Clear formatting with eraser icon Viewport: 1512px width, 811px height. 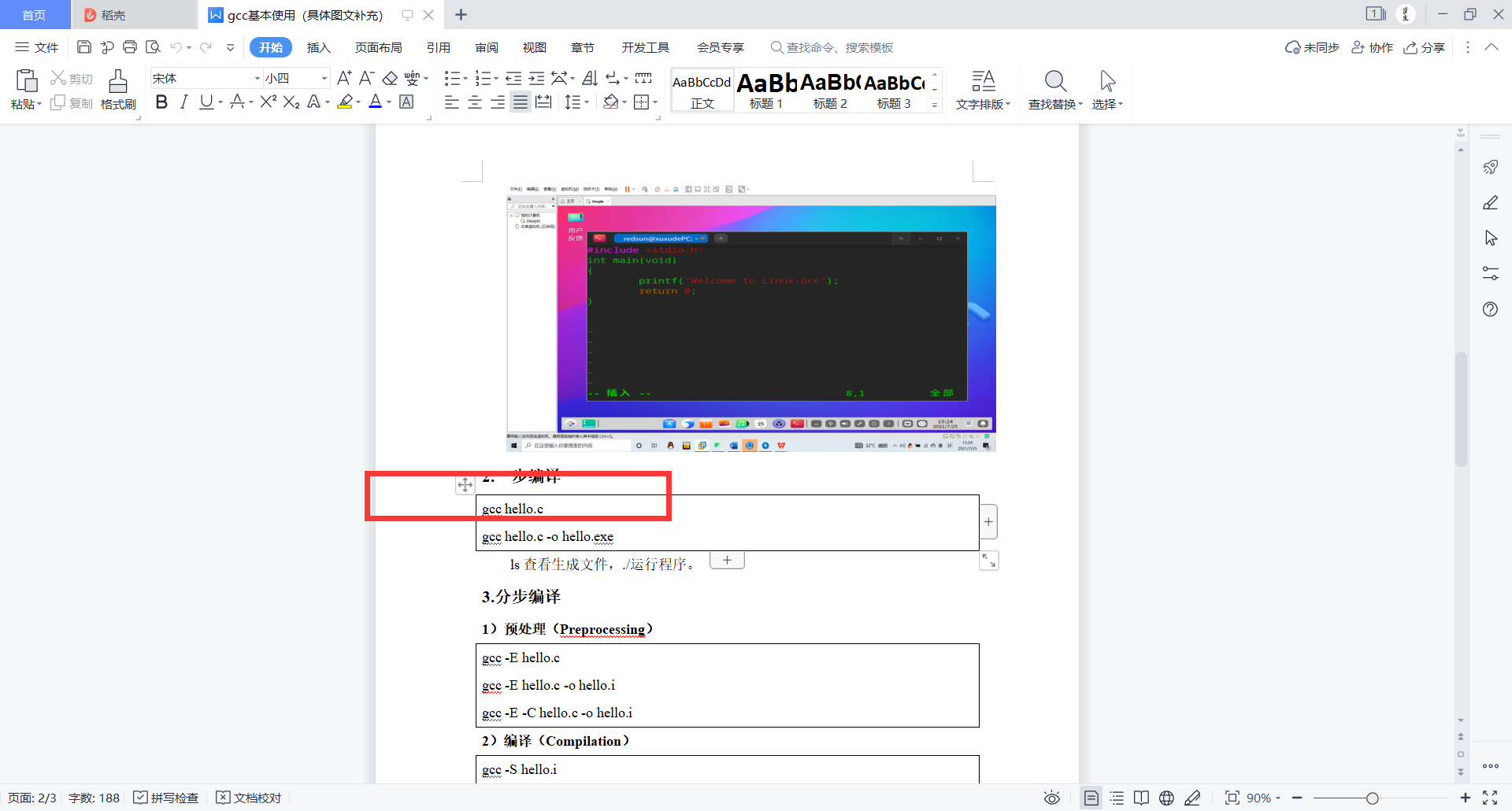[390, 78]
